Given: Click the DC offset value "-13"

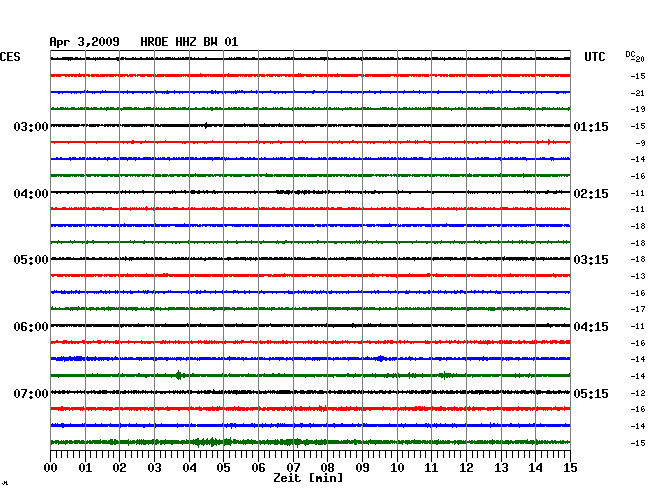Looking at the screenshot, I should 638,276.
